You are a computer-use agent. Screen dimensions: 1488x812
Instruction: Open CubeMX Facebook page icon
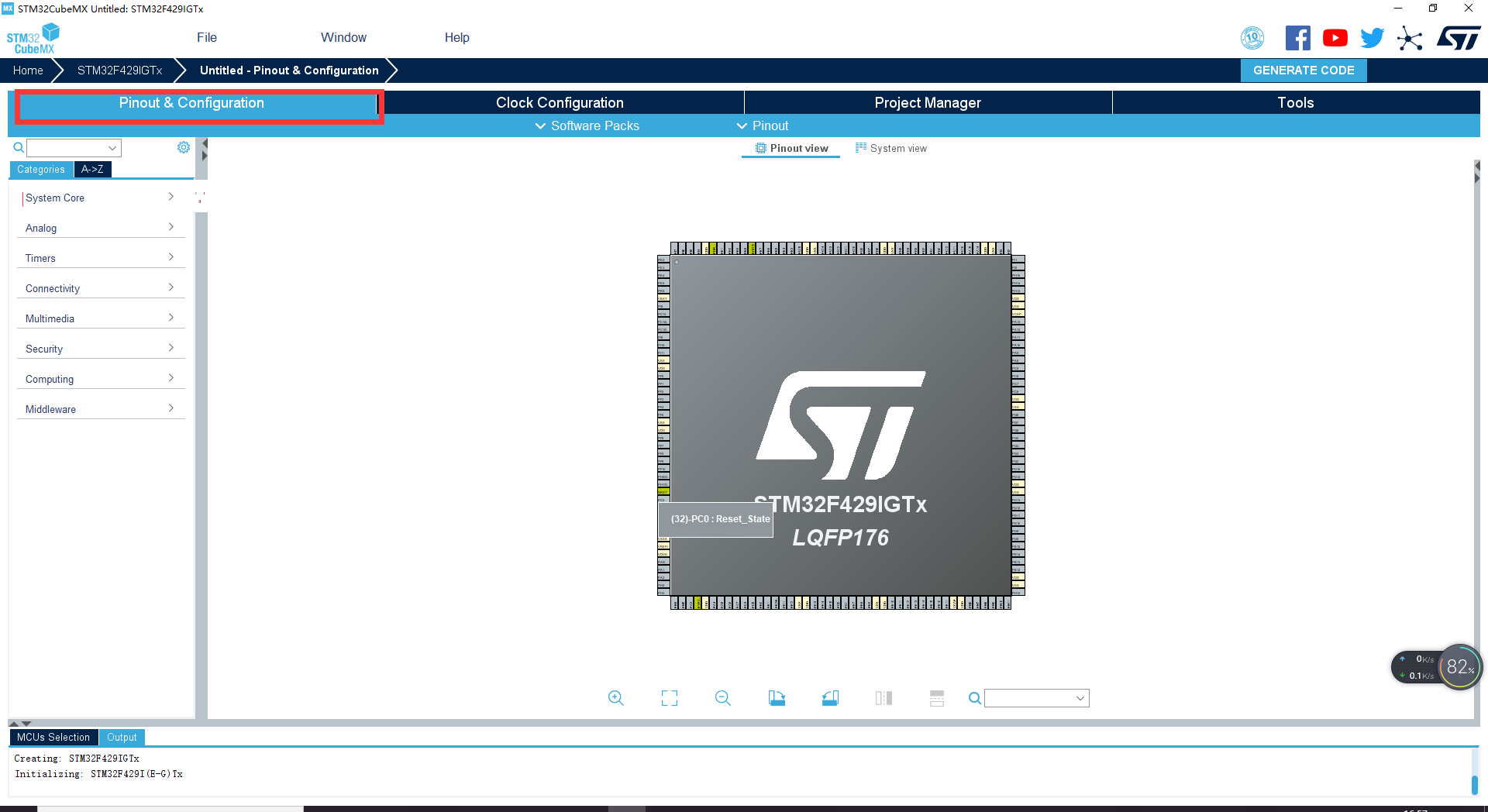(x=1297, y=36)
